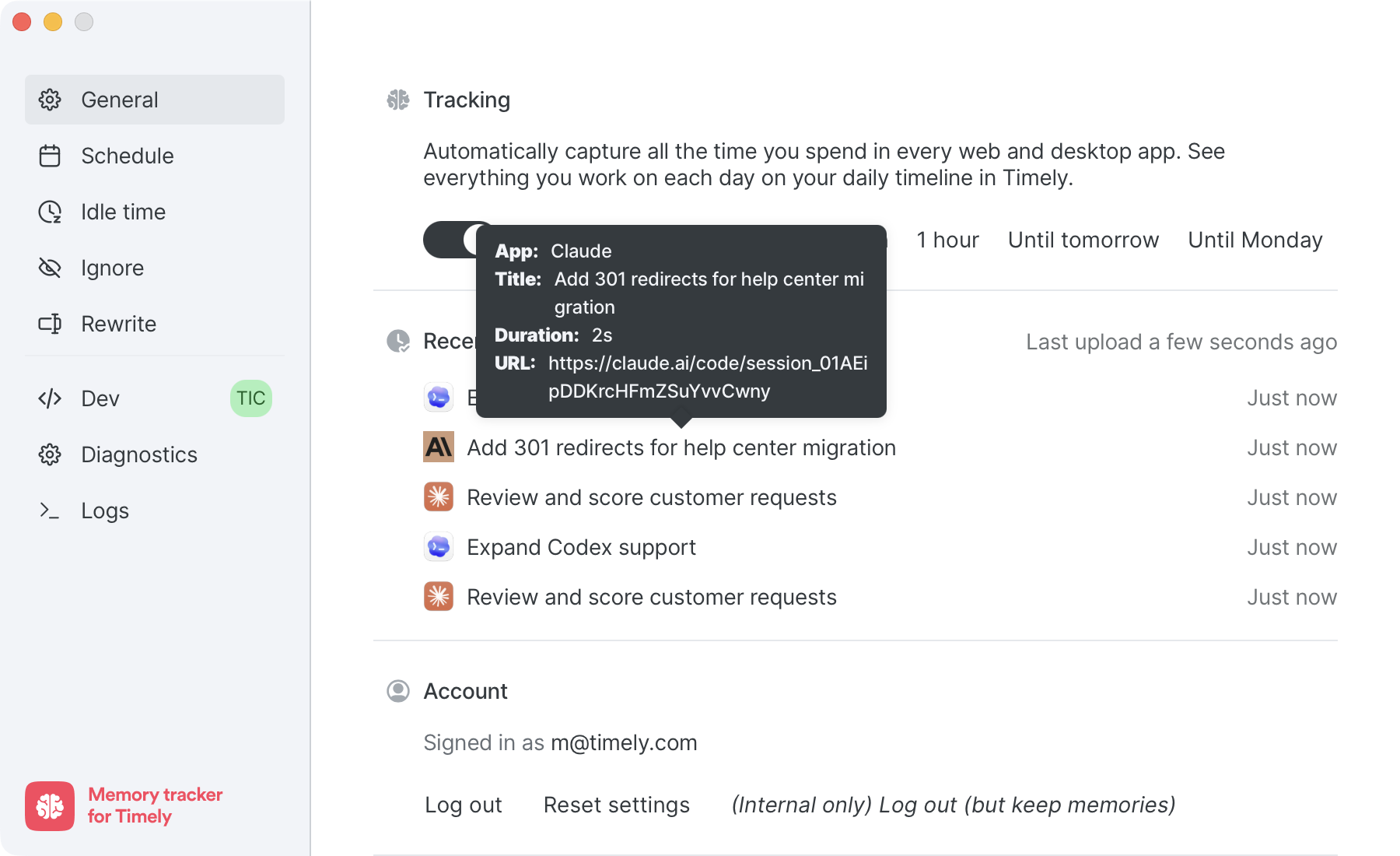Click the Idle time clock icon
1400x856 pixels.
[50, 212]
